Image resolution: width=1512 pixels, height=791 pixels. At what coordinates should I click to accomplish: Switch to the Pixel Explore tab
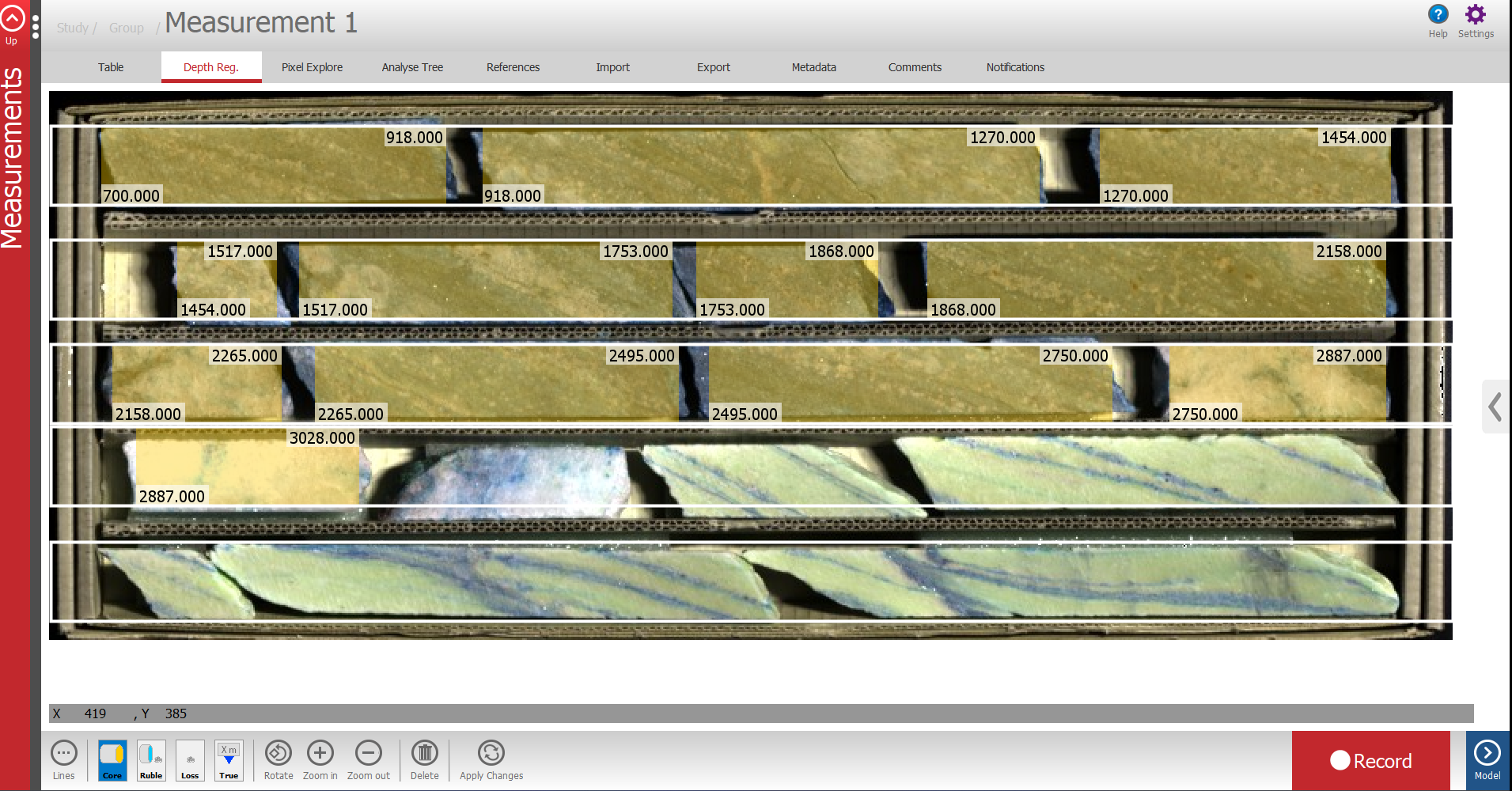[312, 67]
